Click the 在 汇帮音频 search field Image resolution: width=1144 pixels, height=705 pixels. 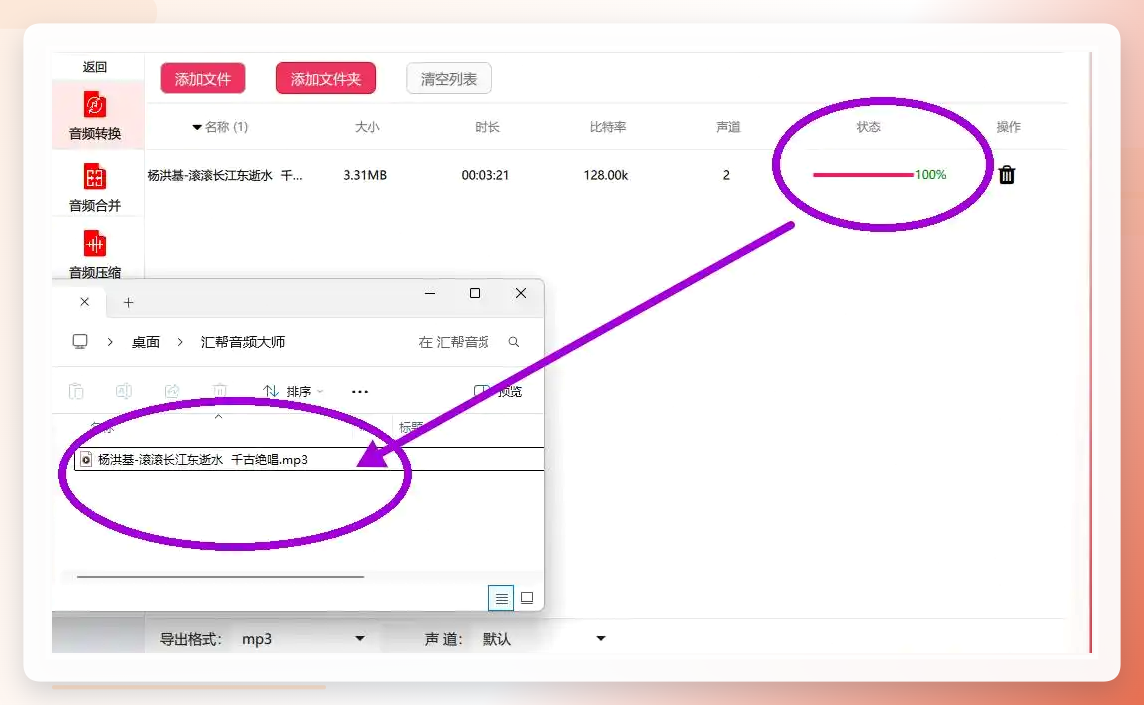tap(468, 342)
